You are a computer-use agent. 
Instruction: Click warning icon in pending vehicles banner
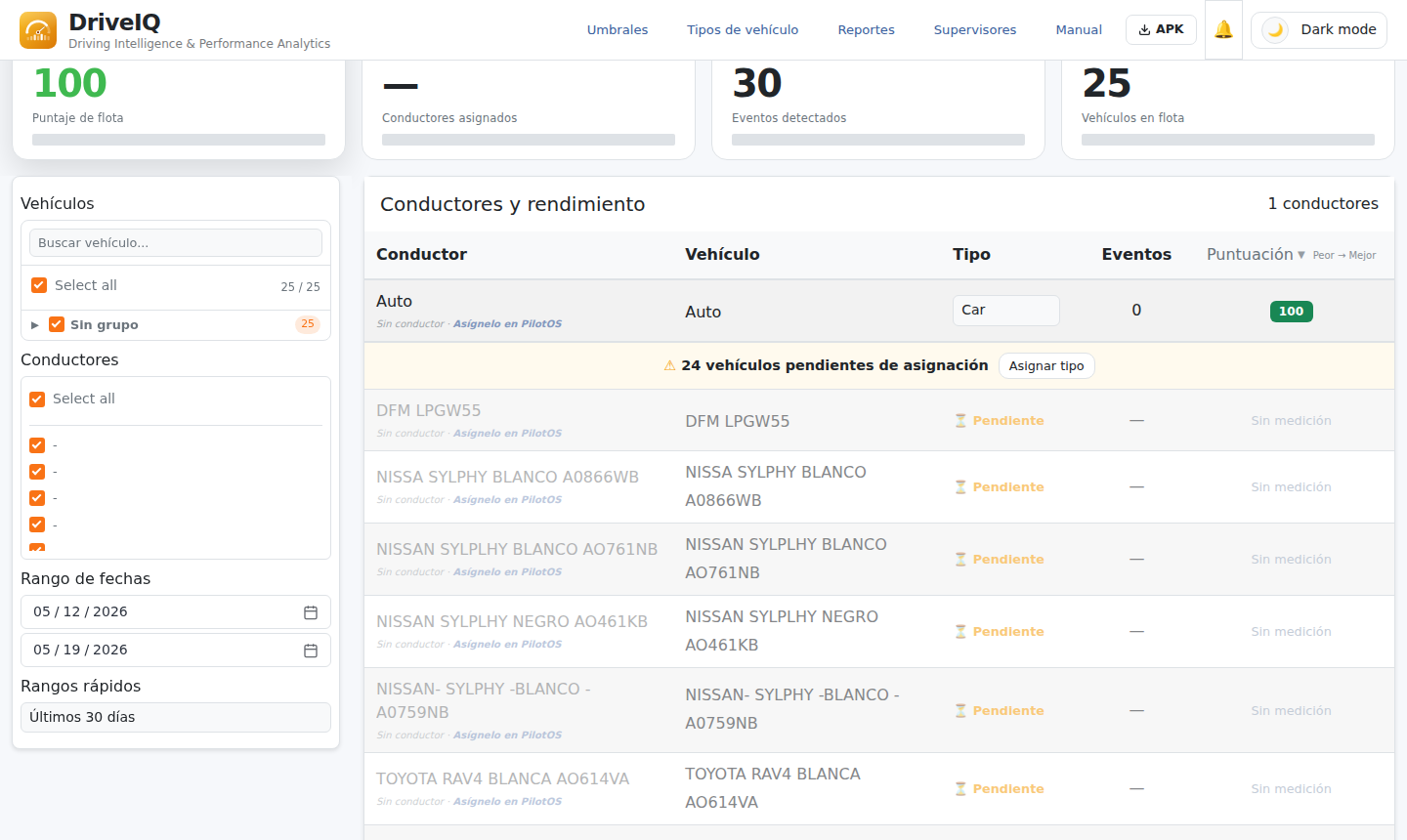point(669,365)
